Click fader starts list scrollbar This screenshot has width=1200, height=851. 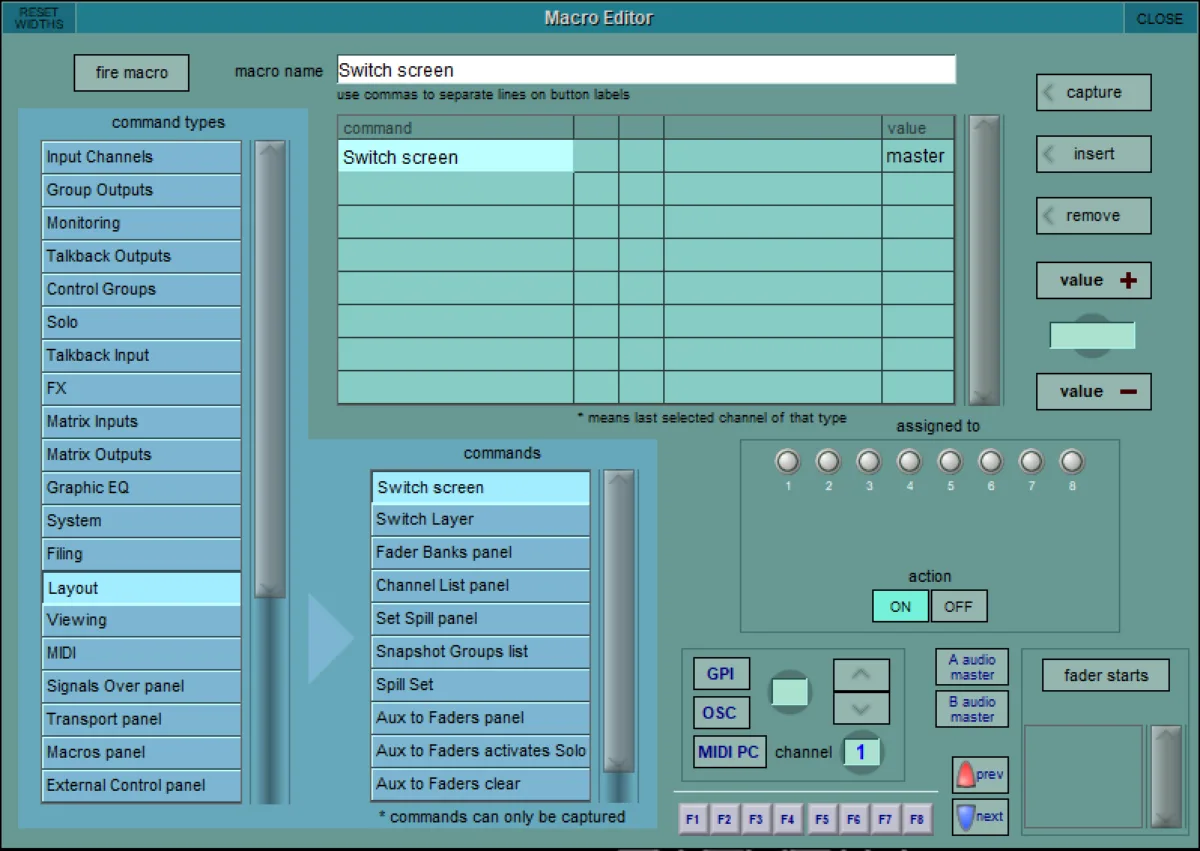(1166, 776)
